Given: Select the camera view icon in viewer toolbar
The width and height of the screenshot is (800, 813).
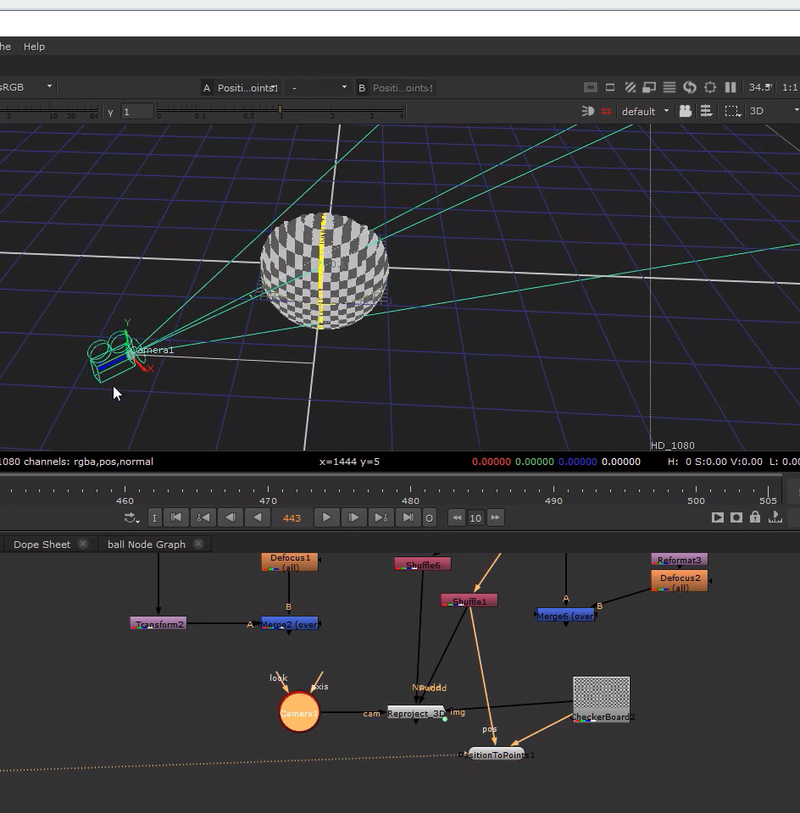Looking at the screenshot, I should (686, 112).
